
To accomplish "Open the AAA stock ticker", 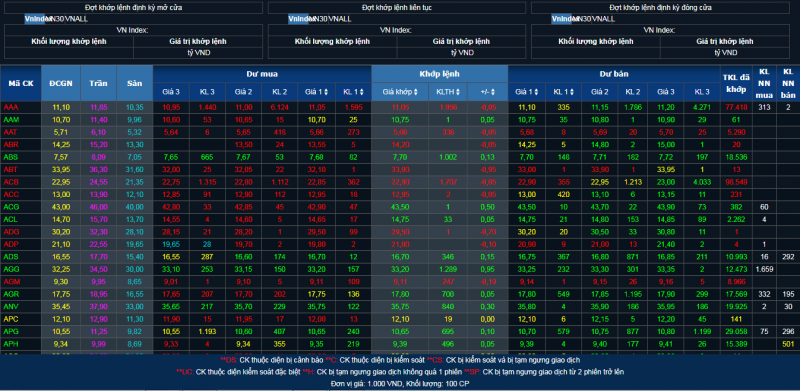I will [x=10, y=107].
